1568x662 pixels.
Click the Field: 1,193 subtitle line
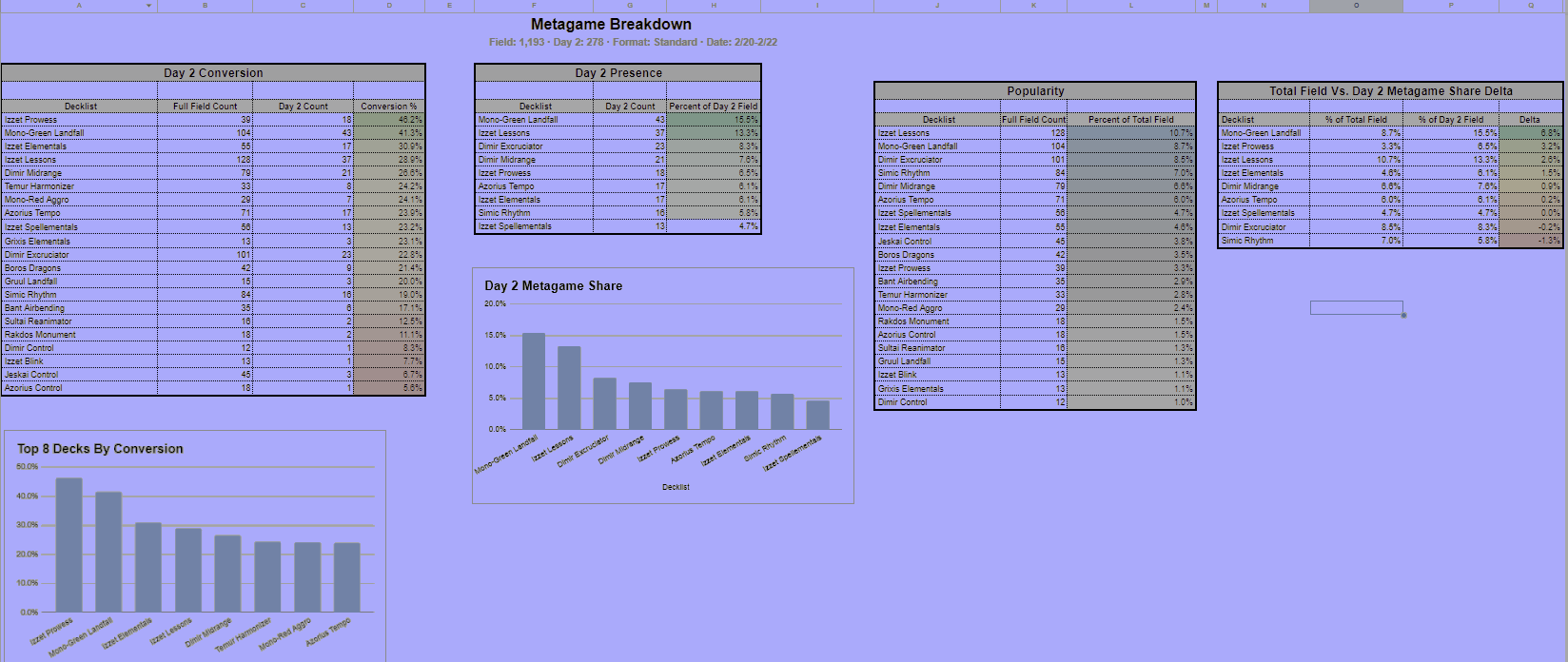click(633, 43)
